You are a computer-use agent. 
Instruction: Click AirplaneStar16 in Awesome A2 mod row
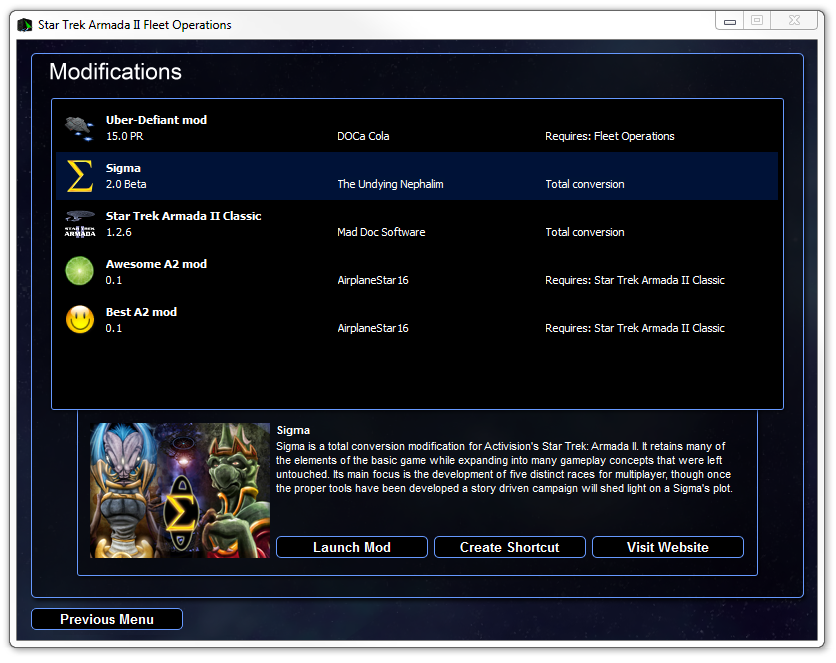[x=373, y=280]
